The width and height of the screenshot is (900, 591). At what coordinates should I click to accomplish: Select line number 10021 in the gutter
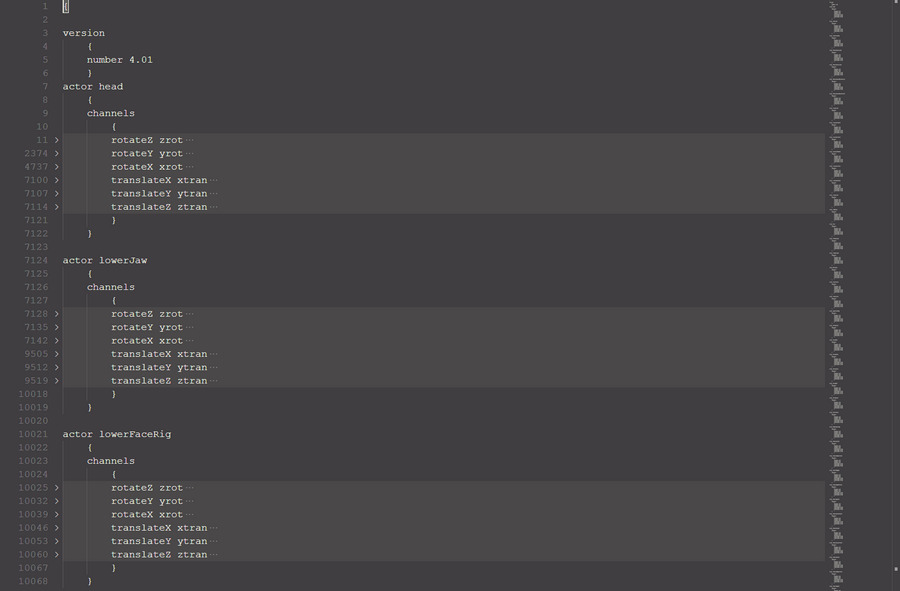click(x=33, y=434)
